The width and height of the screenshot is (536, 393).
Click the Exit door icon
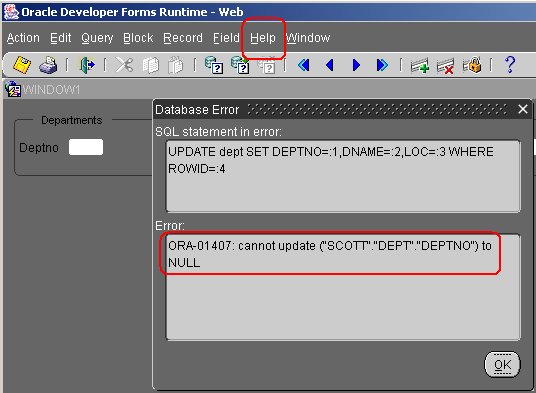pyautogui.click(x=87, y=65)
